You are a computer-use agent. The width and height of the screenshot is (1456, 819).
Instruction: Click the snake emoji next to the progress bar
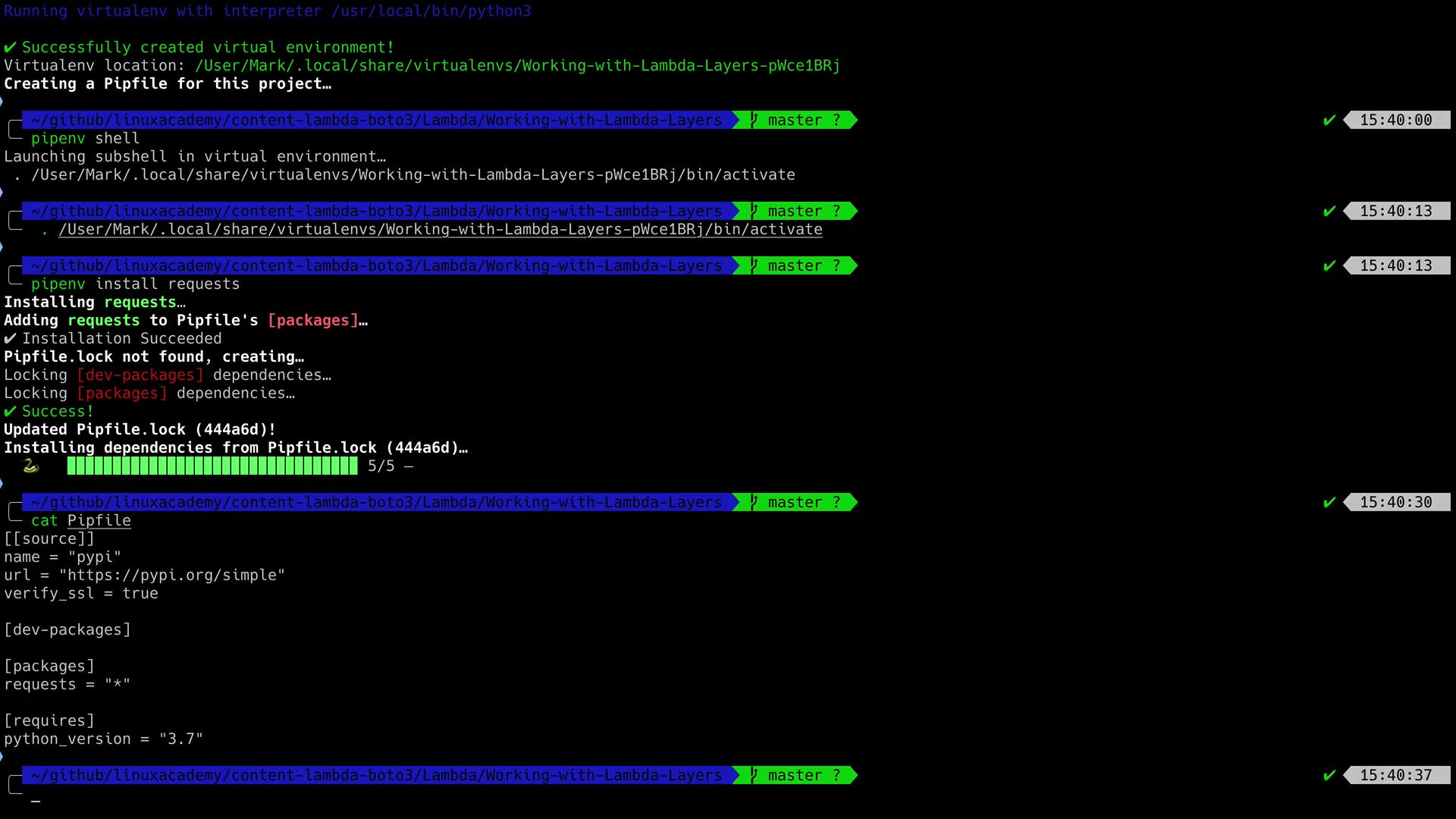[30, 466]
